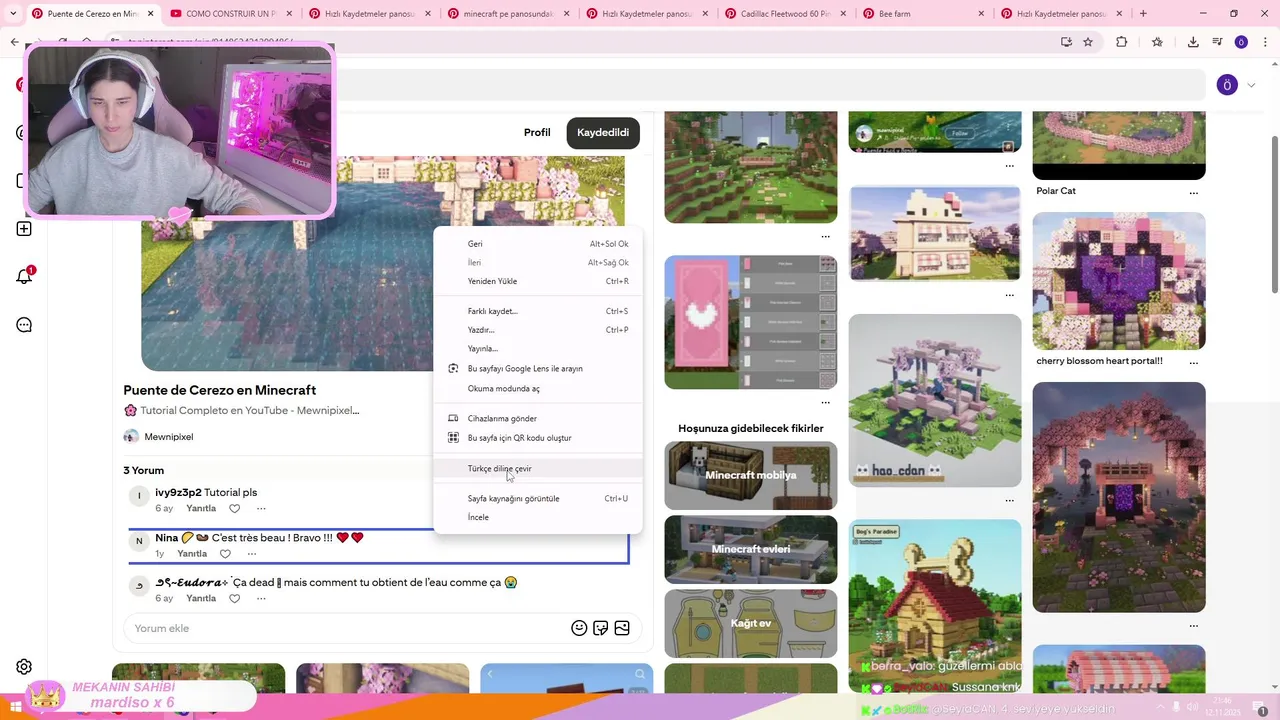Screen dimensions: 1280x720
Task: Reply to Nina with Yanıtla
Action: point(192,554)
